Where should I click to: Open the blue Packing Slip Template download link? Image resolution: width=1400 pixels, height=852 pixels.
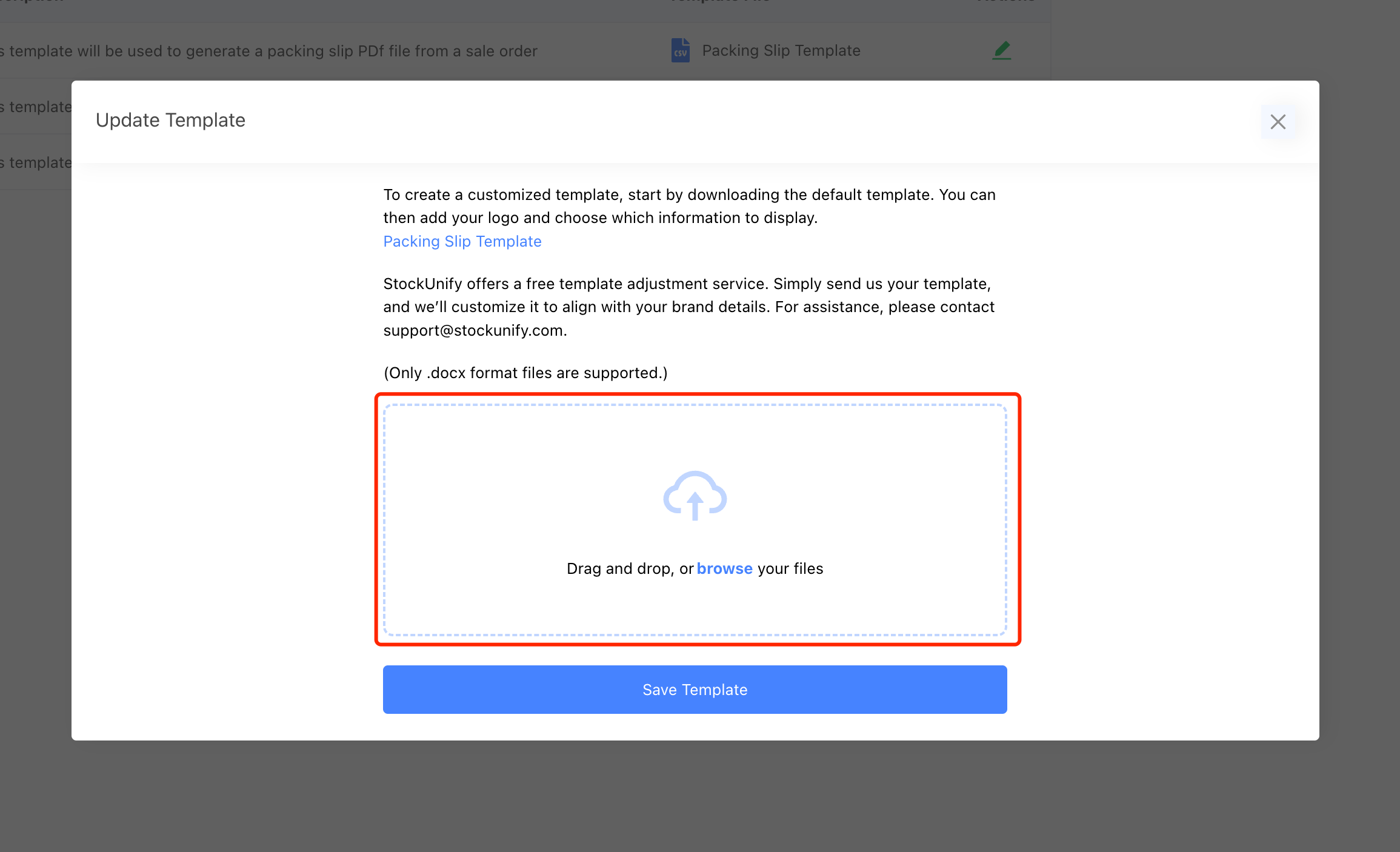coord(462,241)
